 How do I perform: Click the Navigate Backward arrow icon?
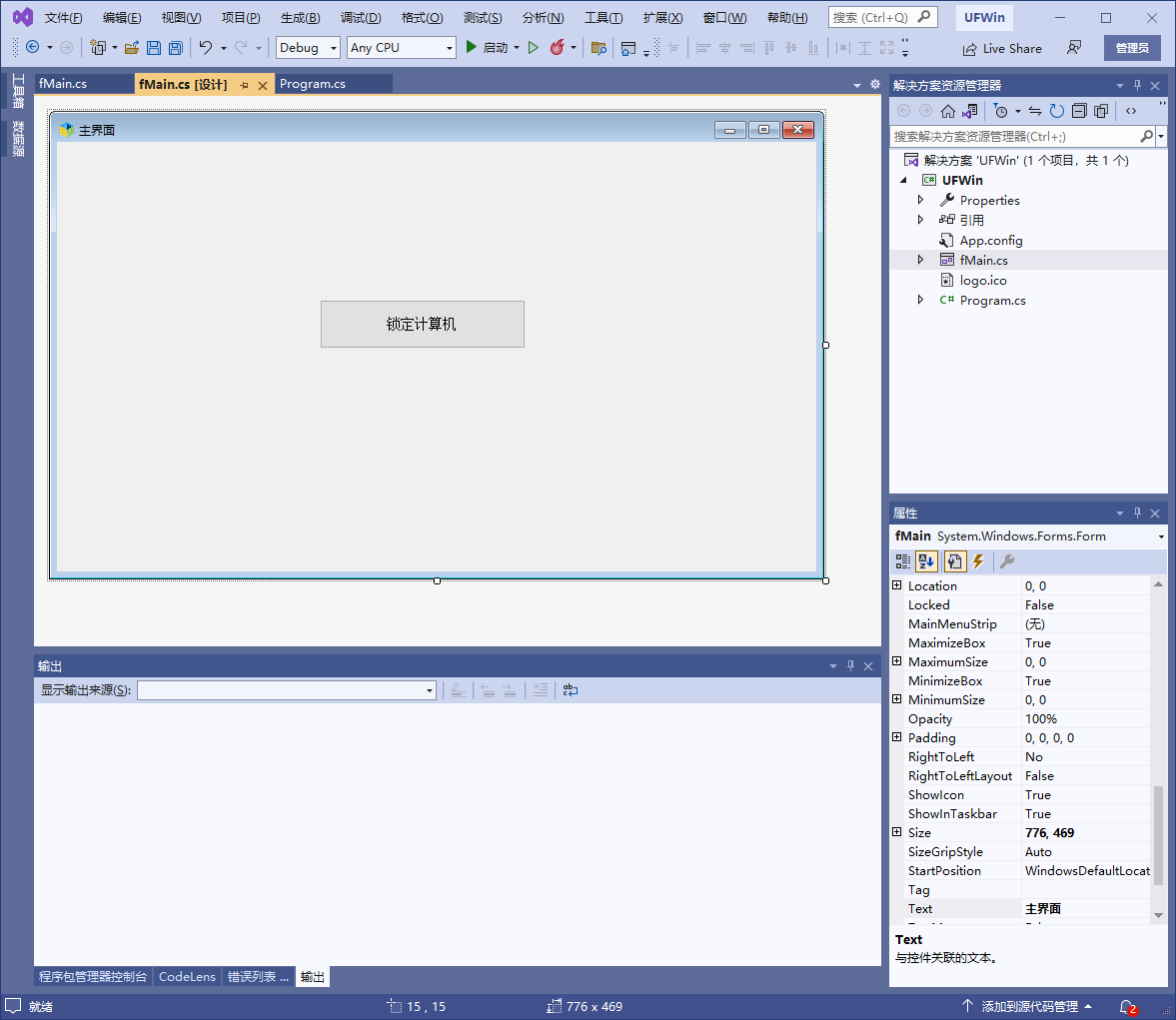point(32,47)
